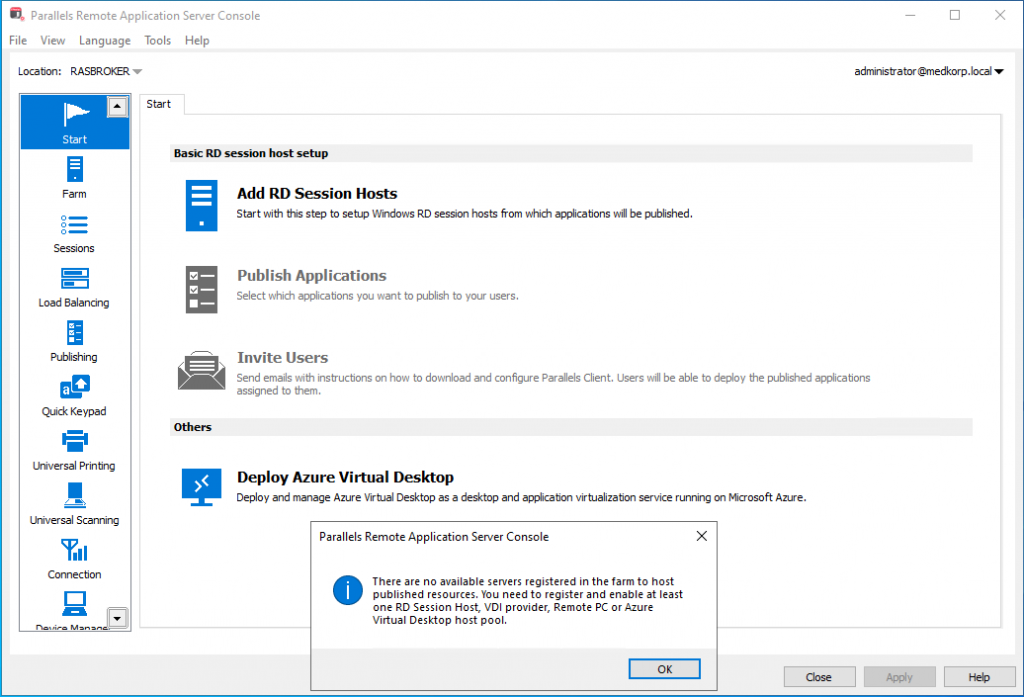Viewport: 1024px width, 697px height.
Task: Close the message dialog with X
Action: [701, 536]
